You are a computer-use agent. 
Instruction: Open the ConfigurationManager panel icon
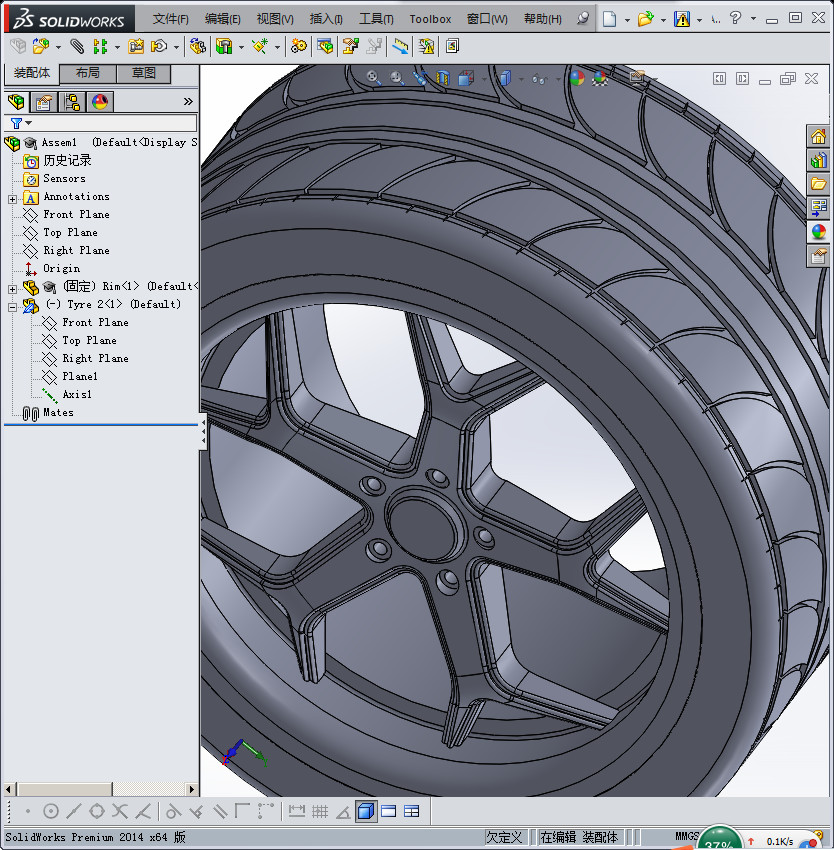tap(71, 101)
